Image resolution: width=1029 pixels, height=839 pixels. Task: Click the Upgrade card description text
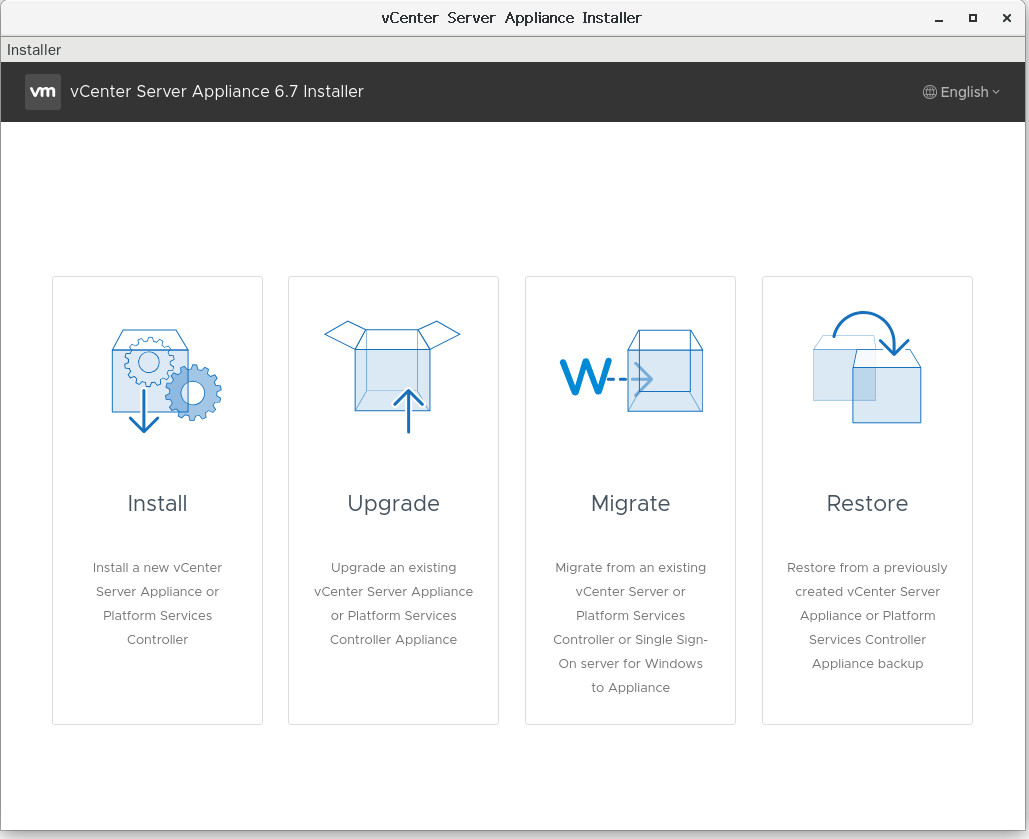[393, 603]
